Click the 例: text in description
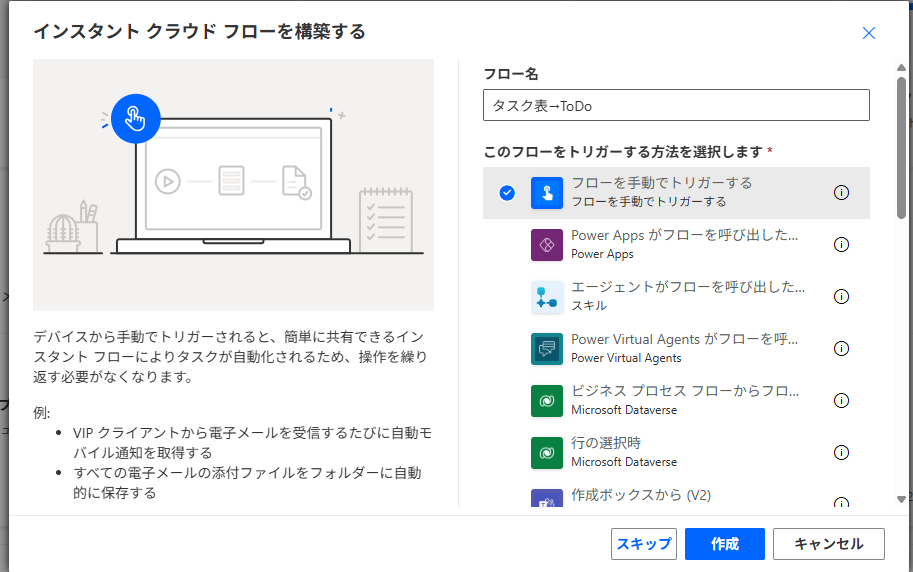Viewport: 913px width, 572px height. tap(42, 412)
